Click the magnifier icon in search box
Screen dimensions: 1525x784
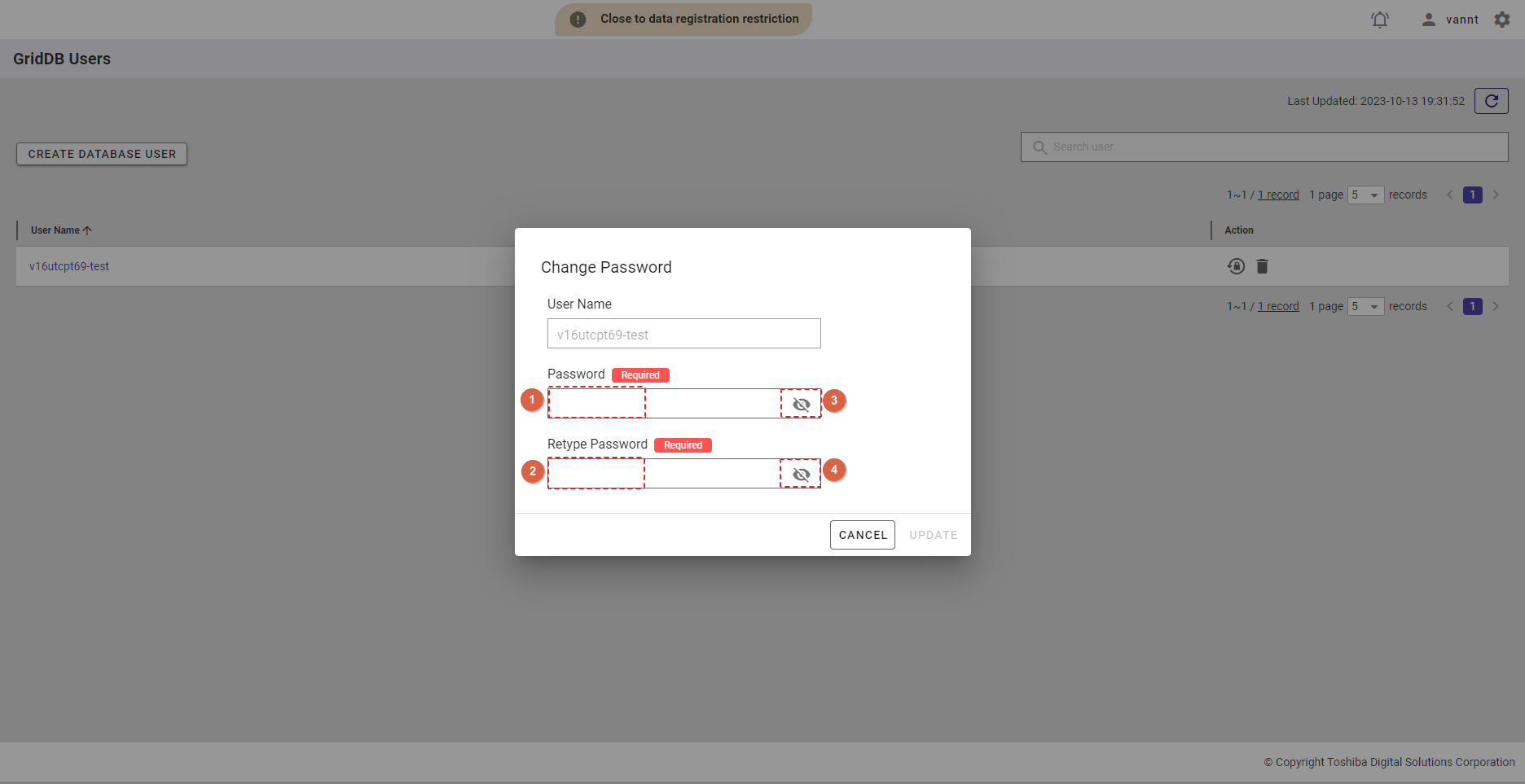point(1039,147)
